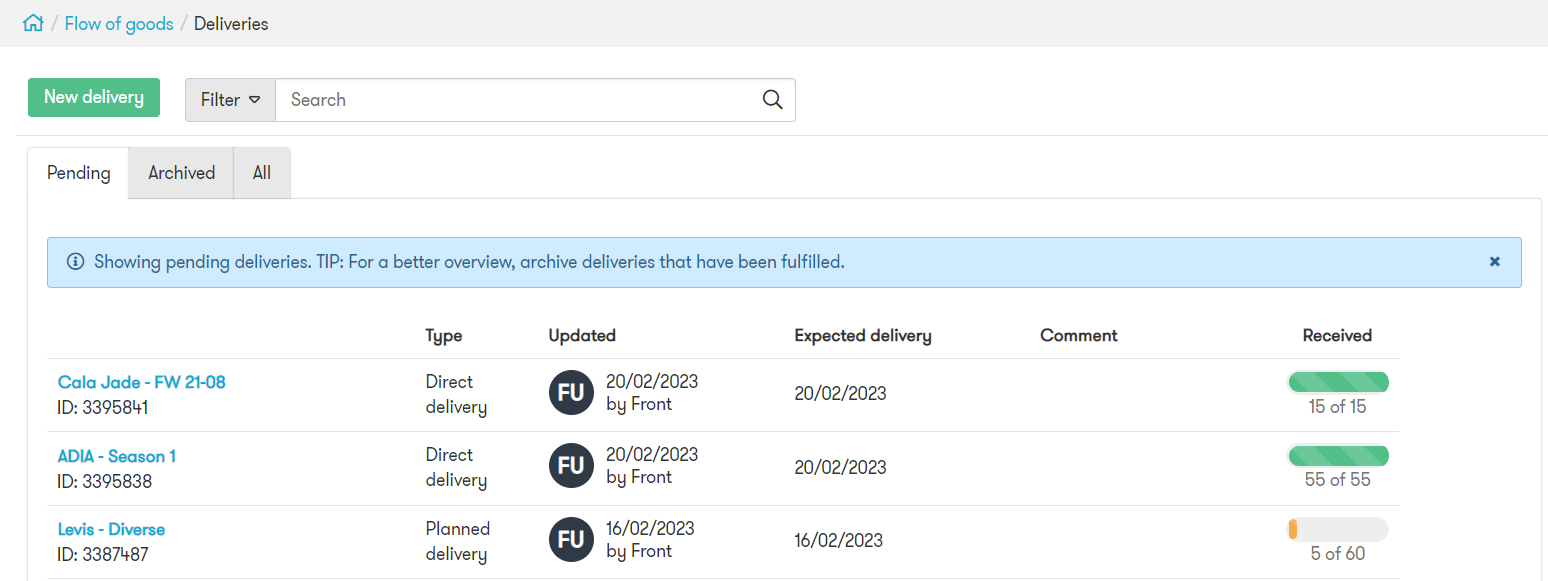The height and width of the screenshot is (581, 1548).
Task: Click the FU avatar on the Levis row
Action: click(571, 539)
